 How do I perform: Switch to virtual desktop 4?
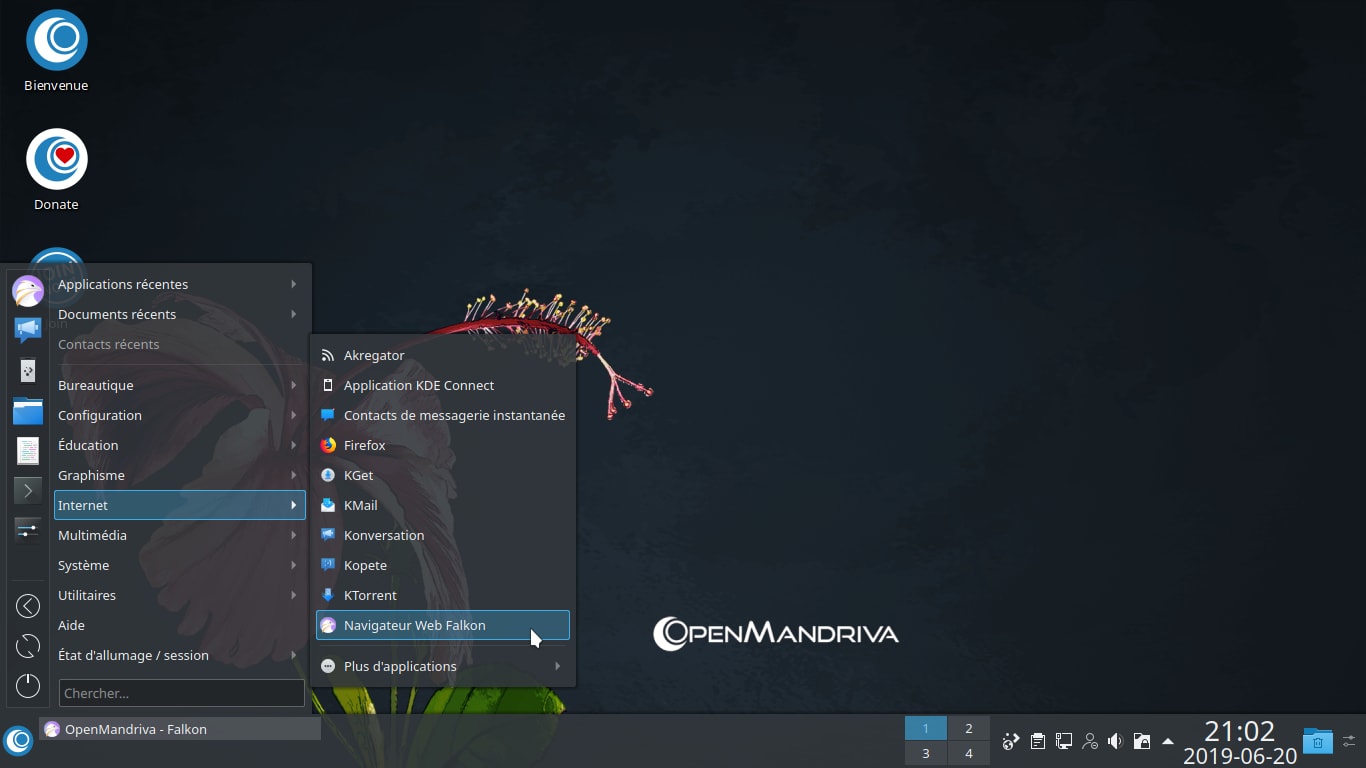tap(969, 753)
